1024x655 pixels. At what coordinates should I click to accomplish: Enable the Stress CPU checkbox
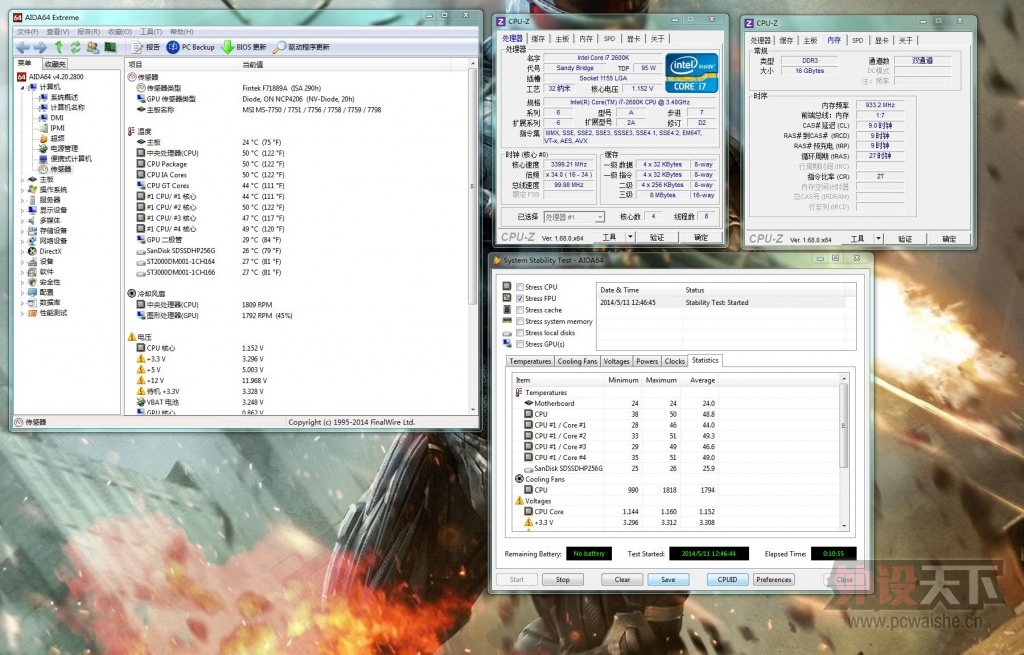click(520, 287)
